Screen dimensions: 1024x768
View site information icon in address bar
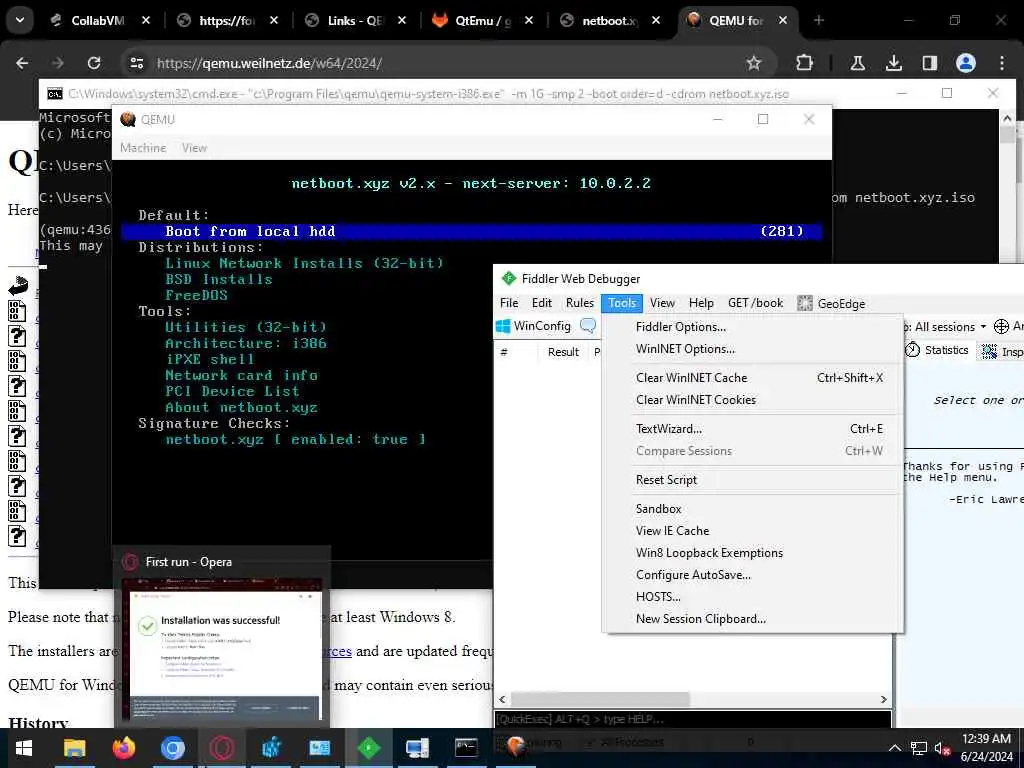pos(136,63)
